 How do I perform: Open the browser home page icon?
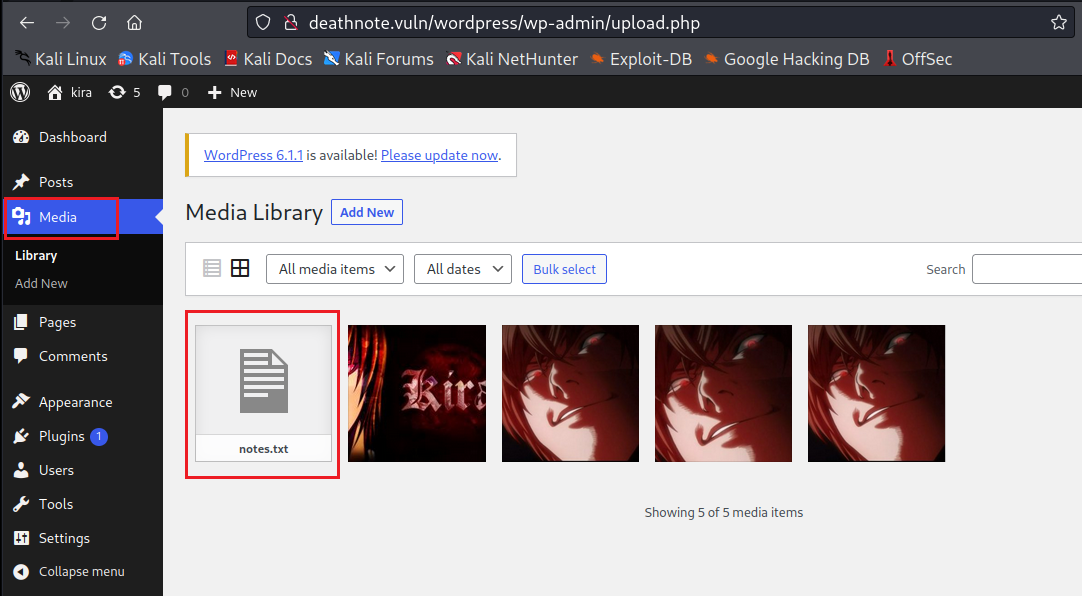coord(135,23)
